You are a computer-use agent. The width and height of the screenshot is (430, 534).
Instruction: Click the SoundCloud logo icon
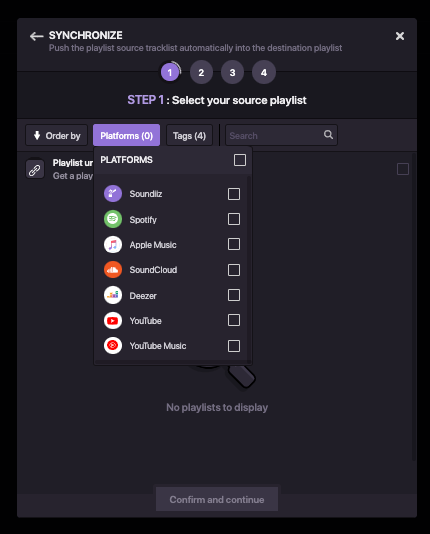[x=113, y=270]
